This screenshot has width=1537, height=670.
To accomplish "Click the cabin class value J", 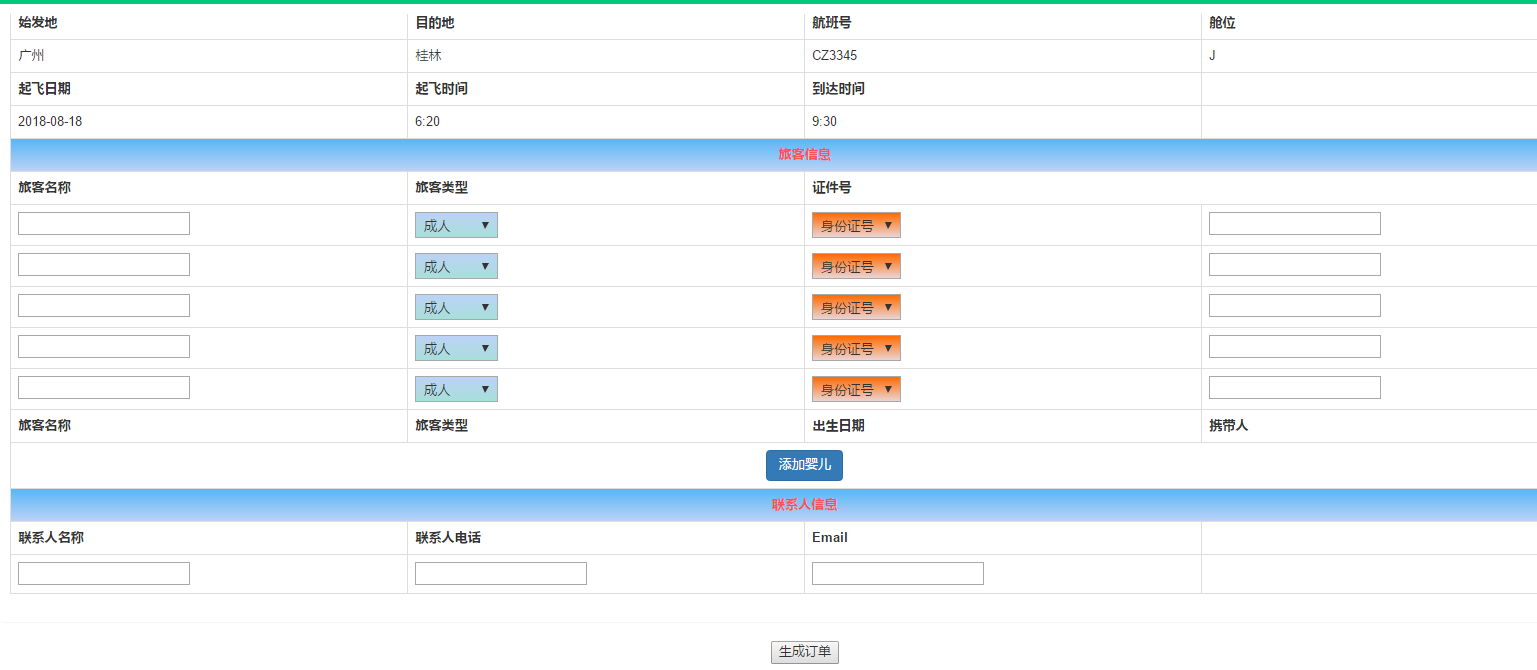I will pos(1212,56).
